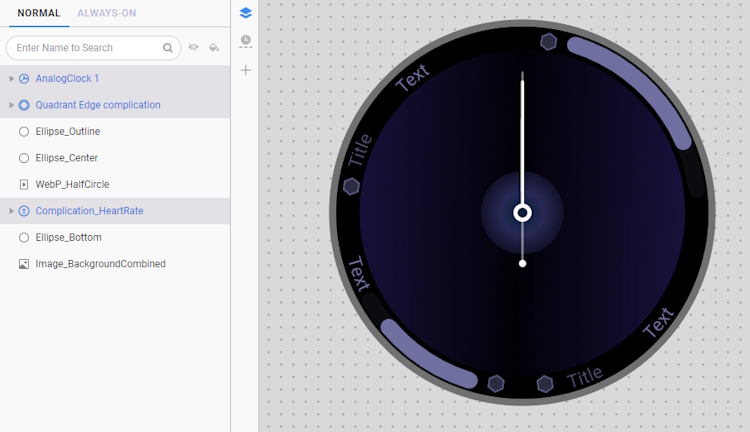This screenshot has width=750, height=432.
Task: Click the plus add component icon
Action: (x=246, y=70)
